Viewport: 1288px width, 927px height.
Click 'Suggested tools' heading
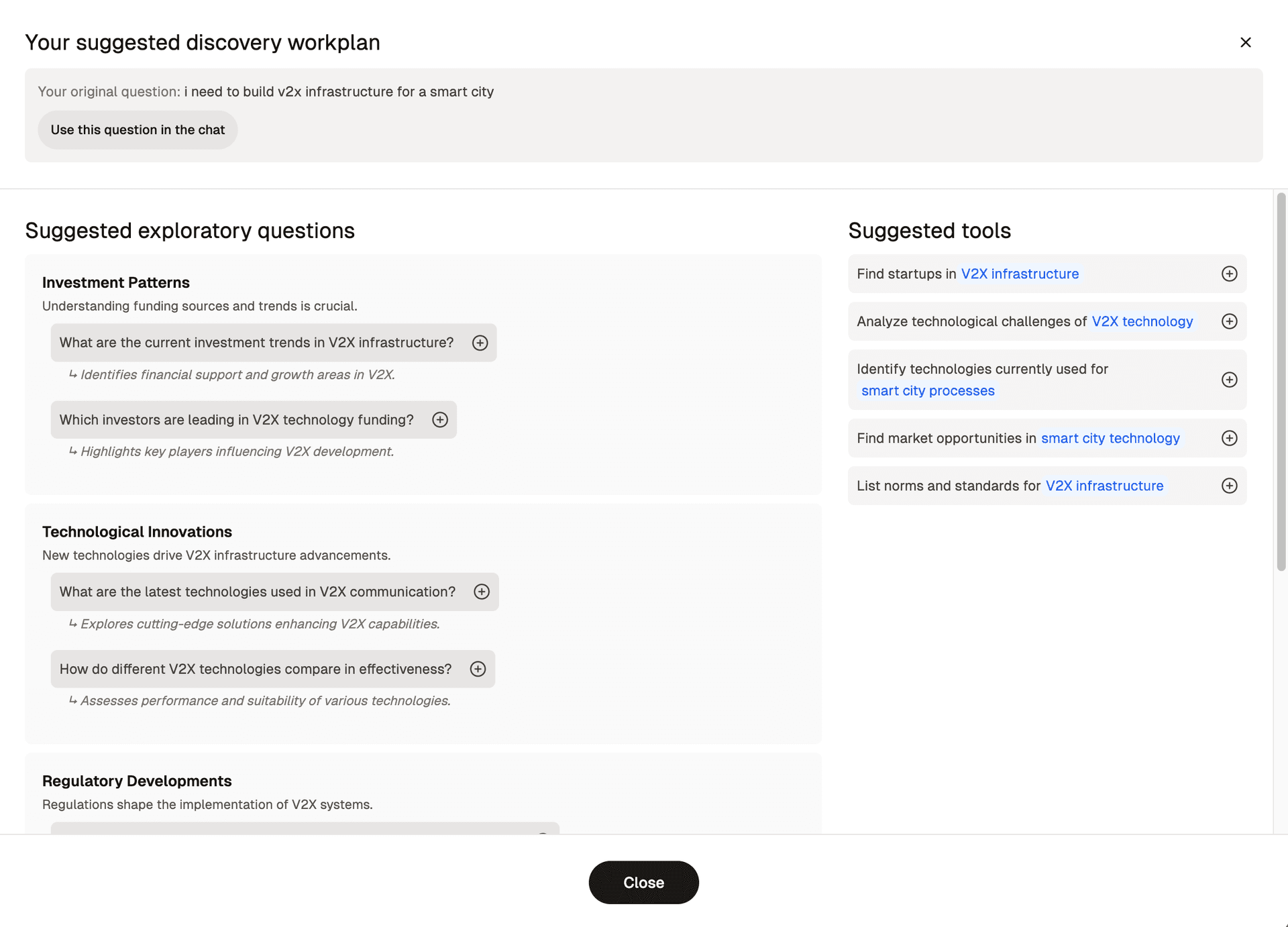929,231
